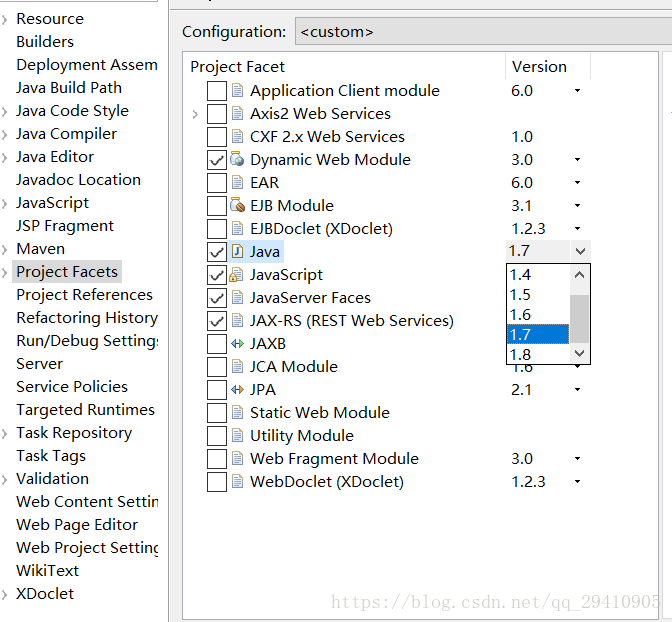Check the EJB Module checkbox

[217, 205]
